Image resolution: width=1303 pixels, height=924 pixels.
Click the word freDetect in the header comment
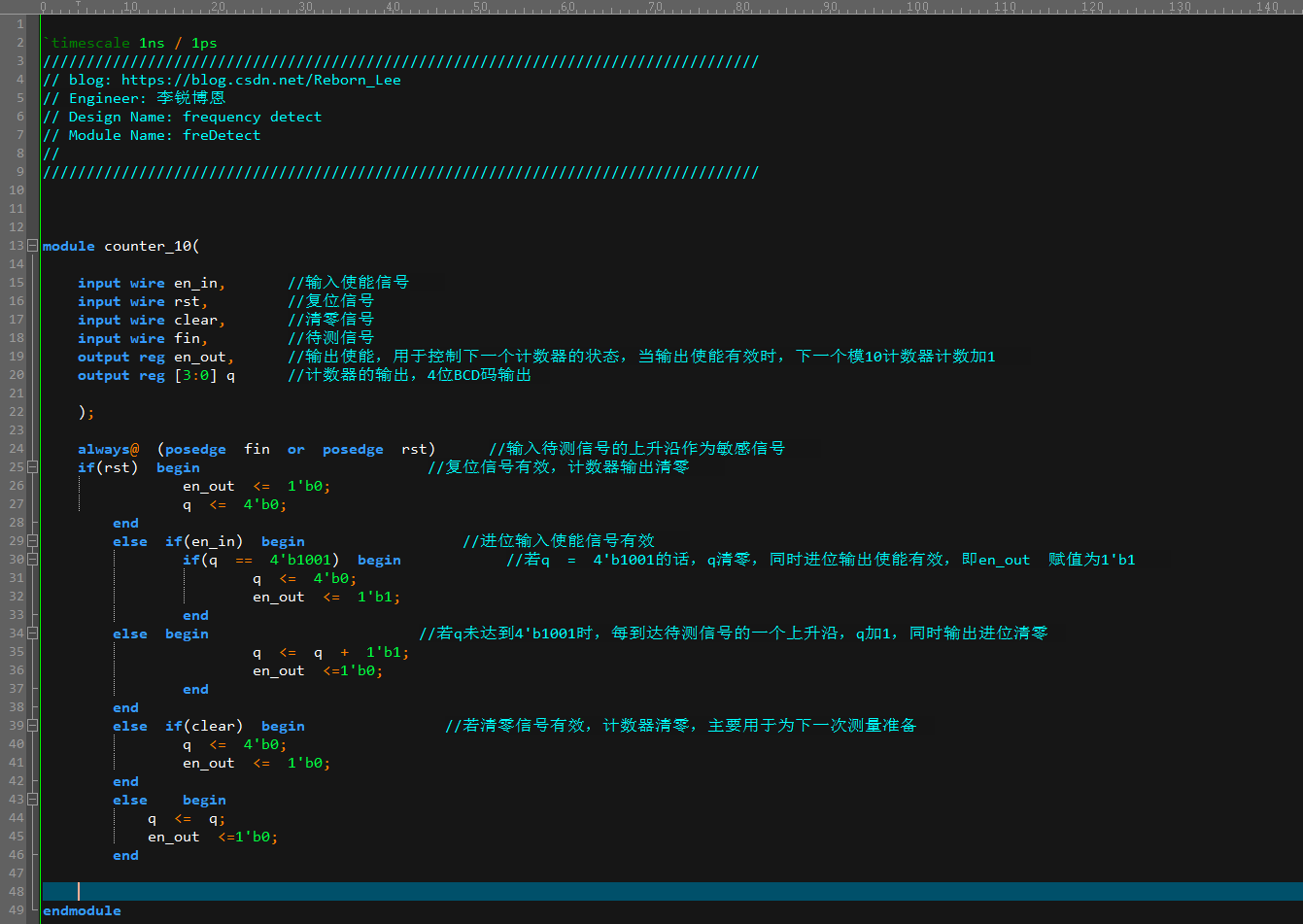(222, 135)
